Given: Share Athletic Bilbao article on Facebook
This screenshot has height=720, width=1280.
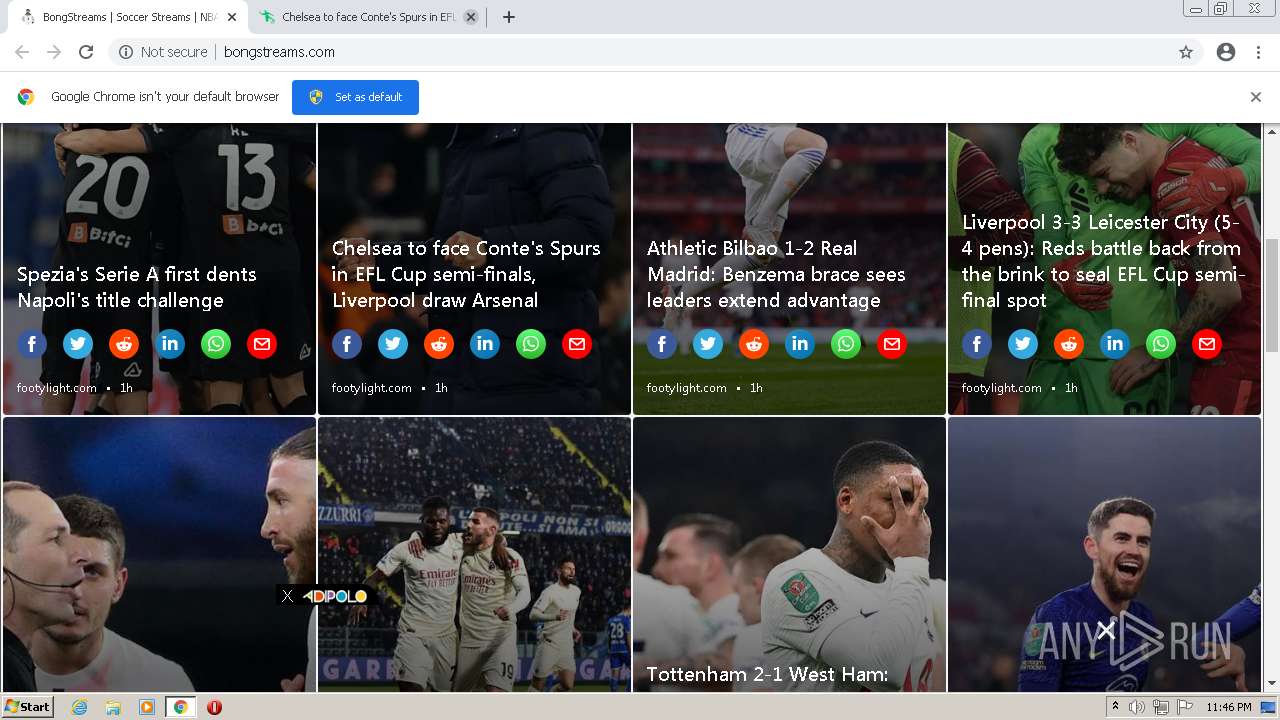Looking at the screenshot, I should (662, 344).
